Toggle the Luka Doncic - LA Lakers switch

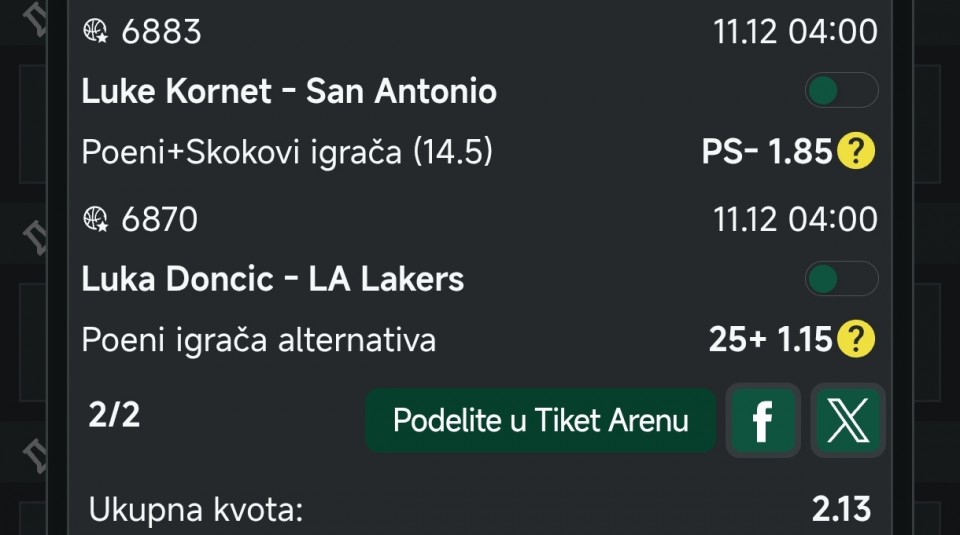(841, 279)
